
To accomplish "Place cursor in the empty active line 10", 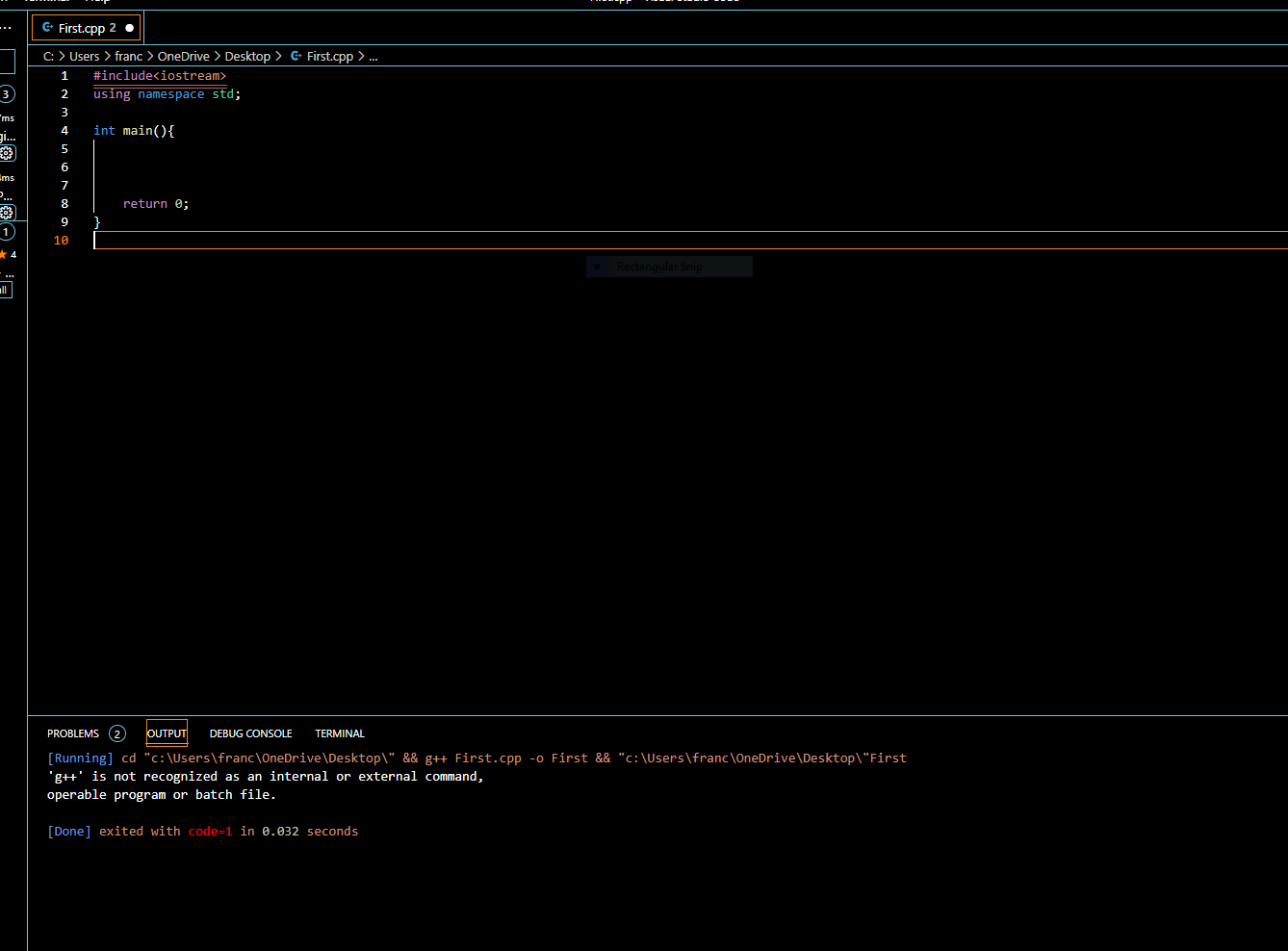I will pyautogui.click(x=690, y=241).
